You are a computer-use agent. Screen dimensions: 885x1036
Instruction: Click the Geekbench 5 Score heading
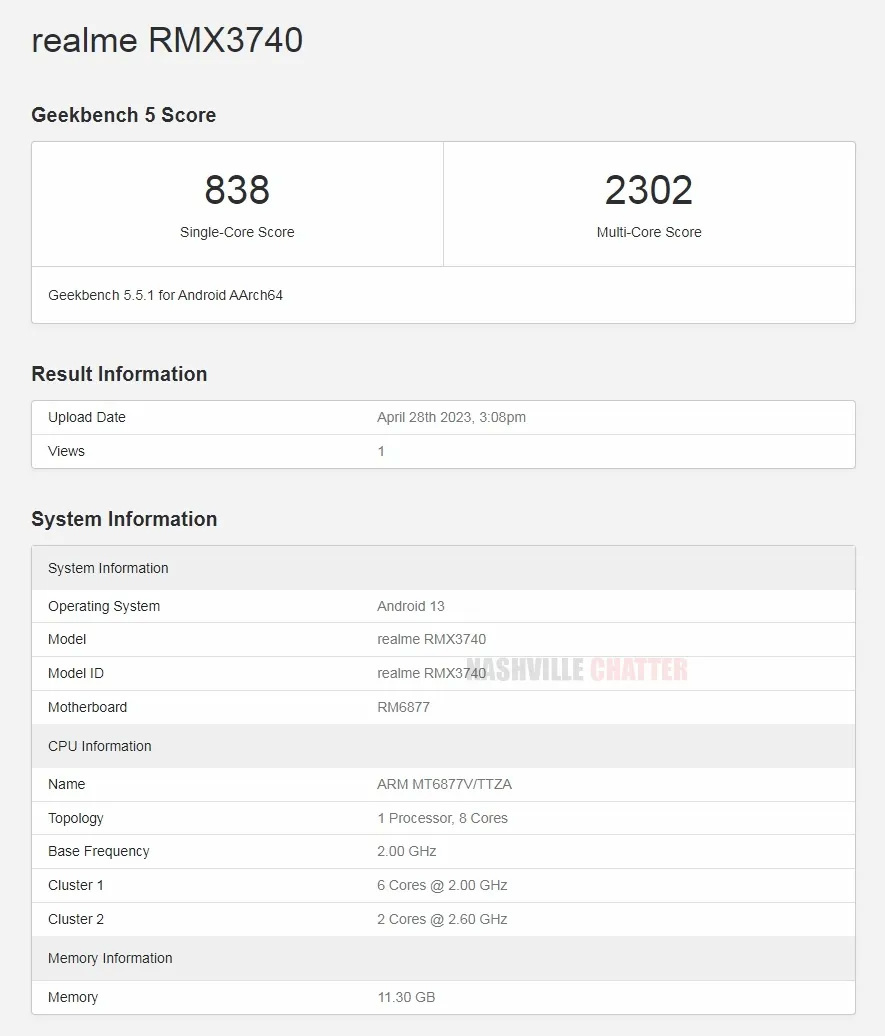point(123,115)
